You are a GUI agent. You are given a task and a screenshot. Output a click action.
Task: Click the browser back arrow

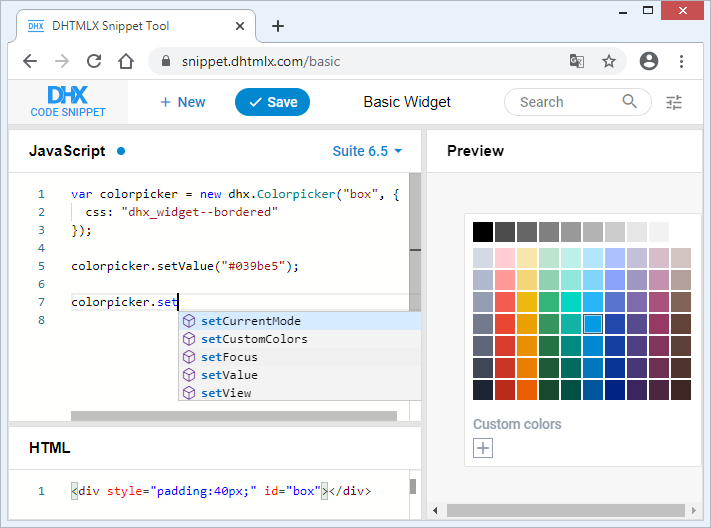tap(30, 61)
